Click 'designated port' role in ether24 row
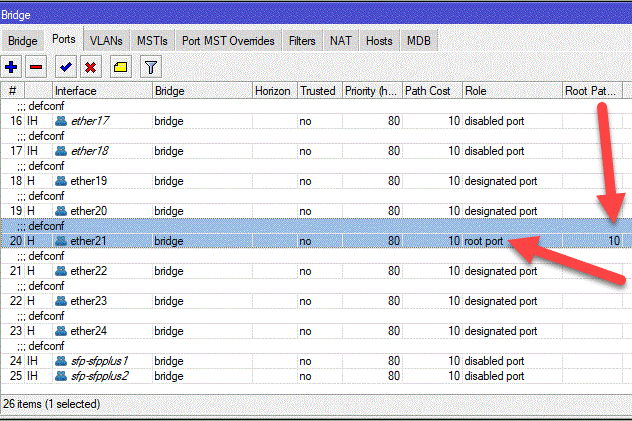The height and width of the screenshot is (421, 632). click(x=501, y=331)
